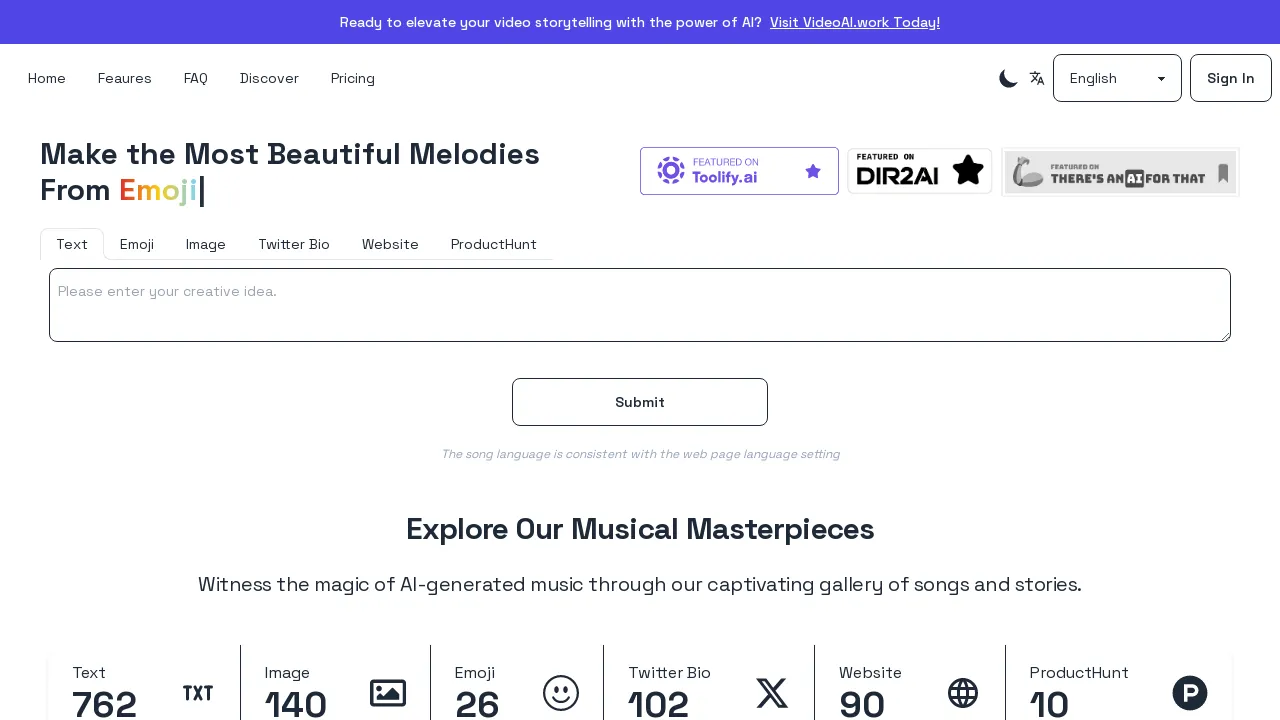1280x720 pixels.
Task: Click the TXT icon beside the Text count
Action: pos(198,693)
